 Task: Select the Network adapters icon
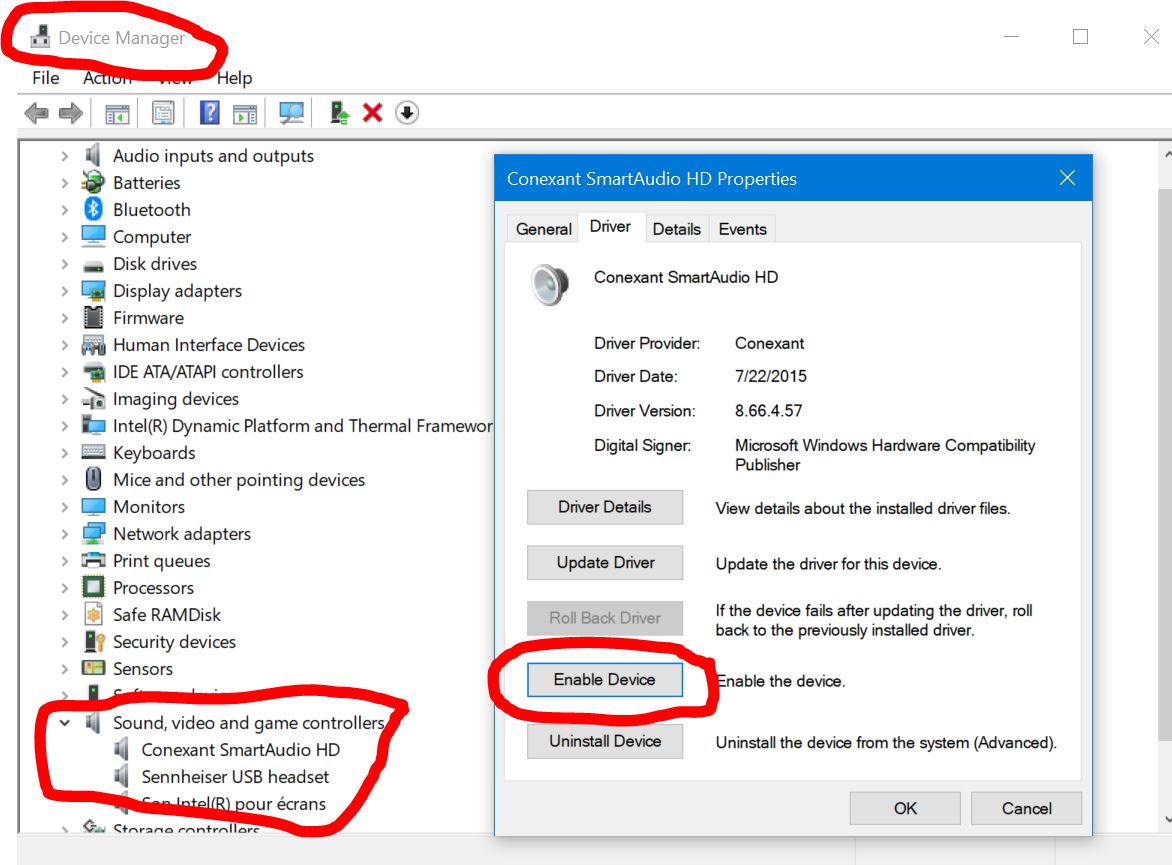tap(93, 533)
